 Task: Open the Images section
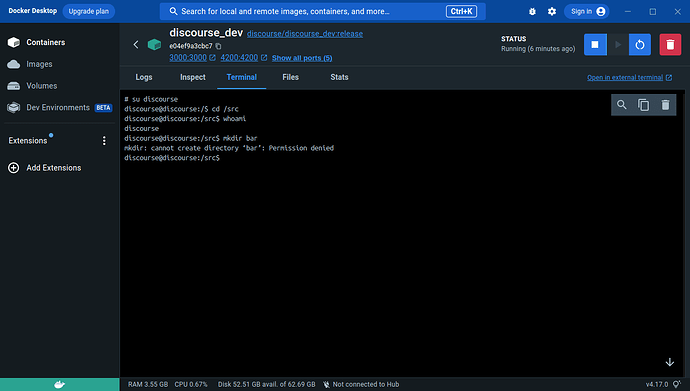click(x=39, y=64)
